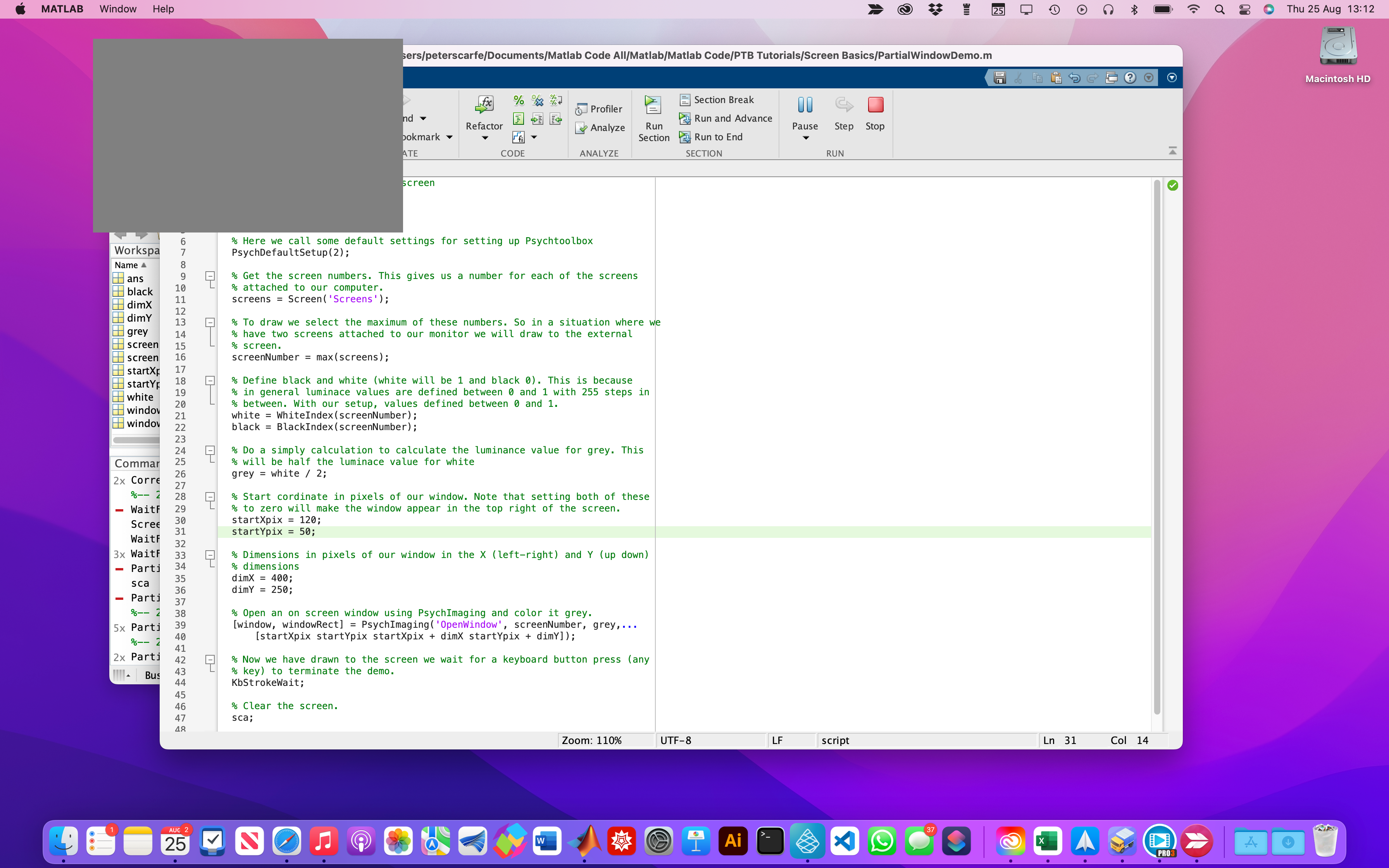Viewport: 1389px width, 868px height.
Task: Click the Ln 31 status entry
Action: click(1060, 741)
